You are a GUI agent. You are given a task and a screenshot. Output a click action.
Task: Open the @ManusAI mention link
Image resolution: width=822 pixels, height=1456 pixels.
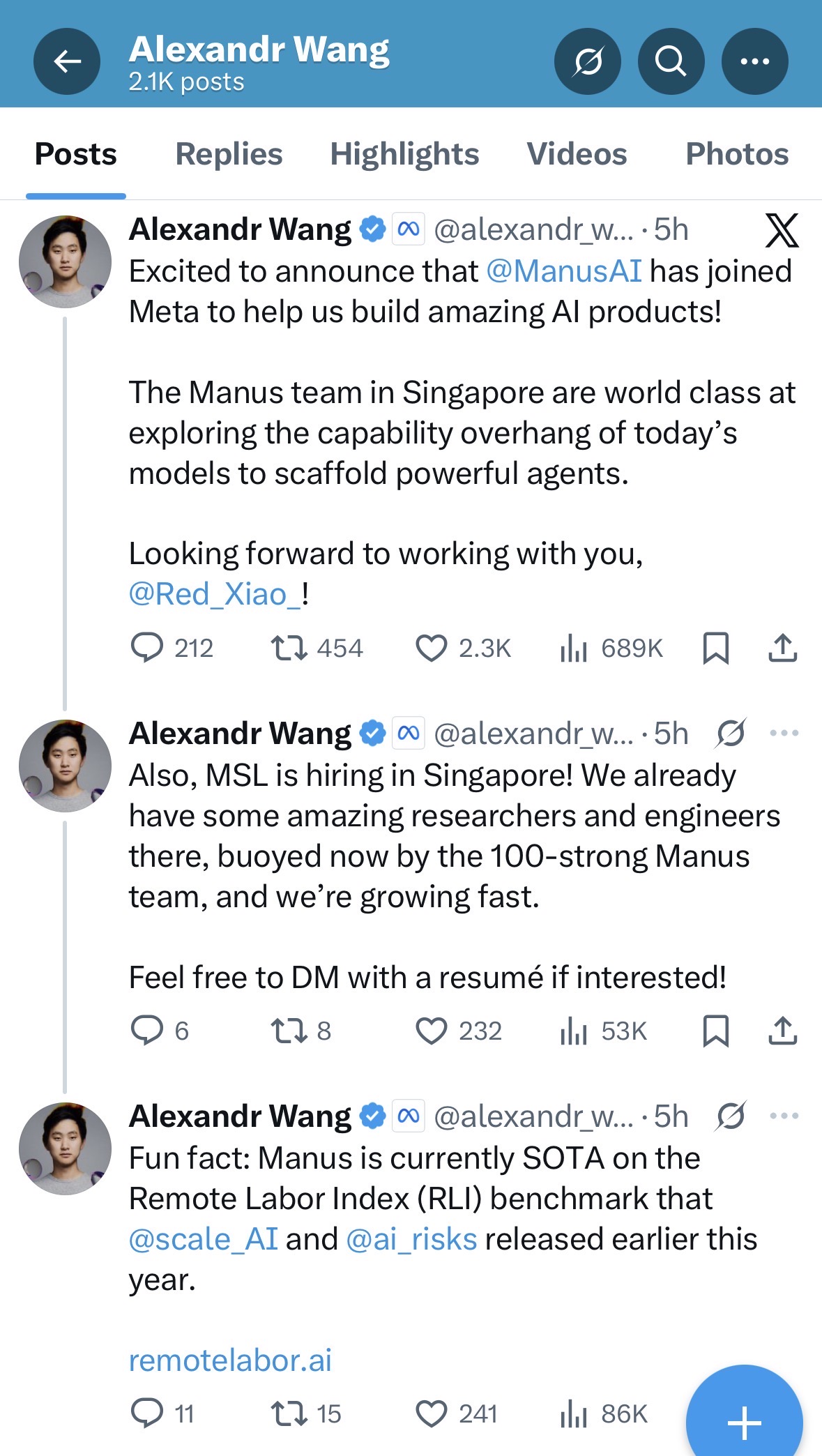(x=563, y=271)
